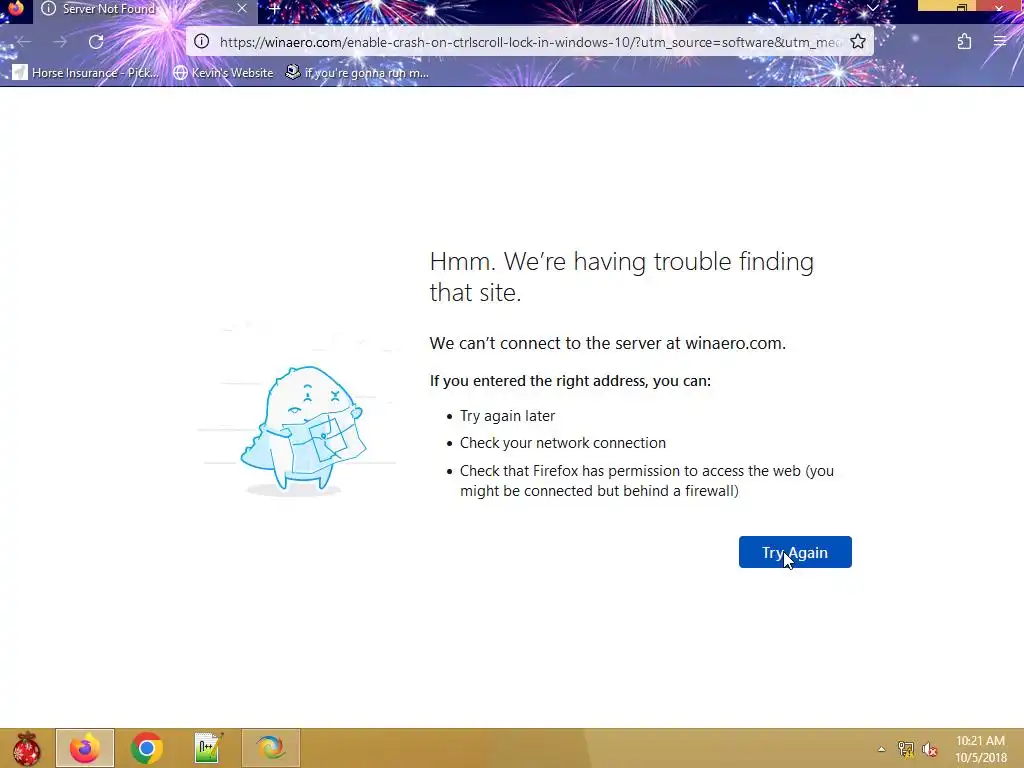
Task: Open Kevin's Website bookmark
Action: point(223,72)
